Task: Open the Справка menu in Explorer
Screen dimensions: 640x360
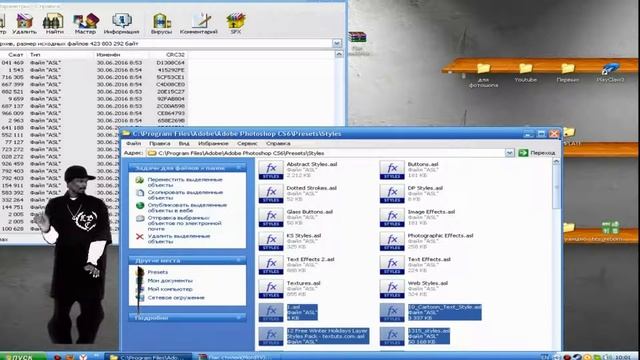Action: pyautogui.click(x=278, y=143)
